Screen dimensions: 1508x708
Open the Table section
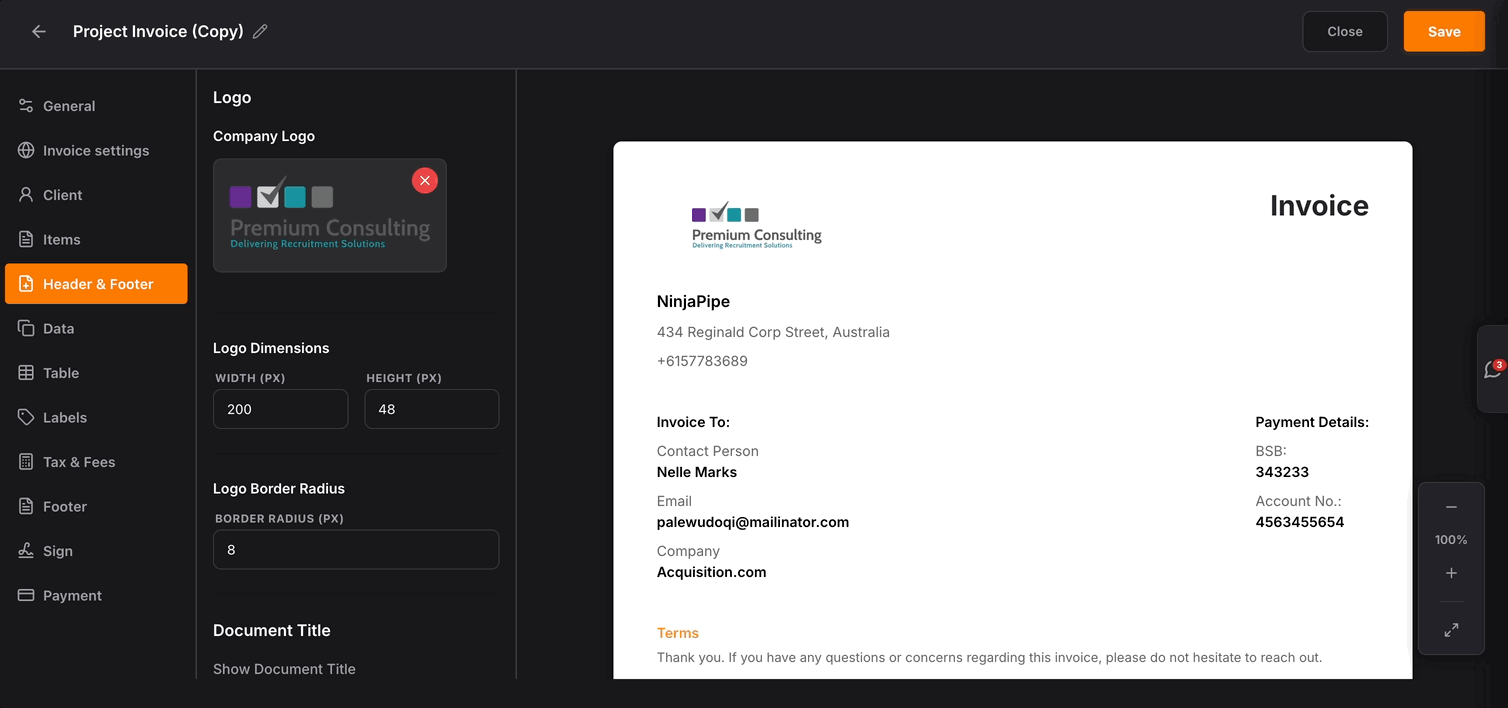tap(61, 373)
